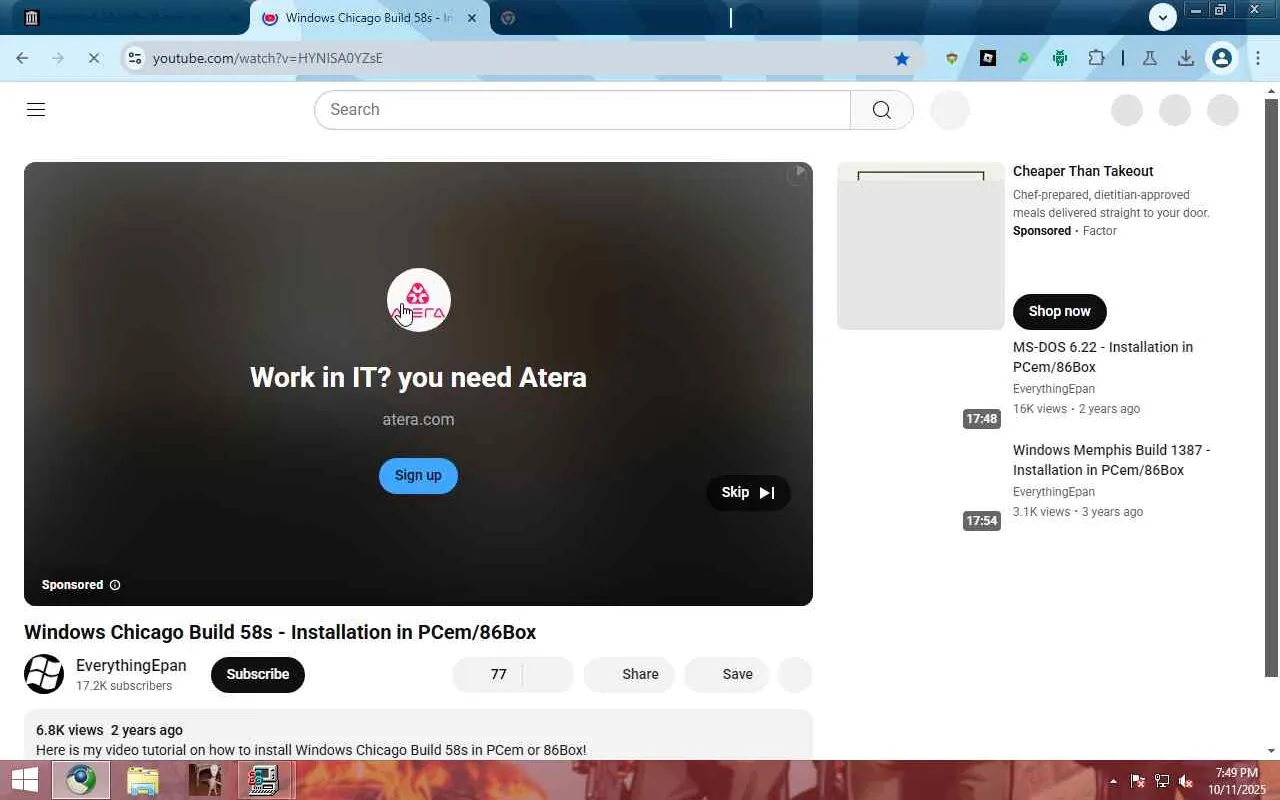This screenshot has width=1280, height=800.
Task: Click the Atera logo in the ad
Action: click(419, 300)
